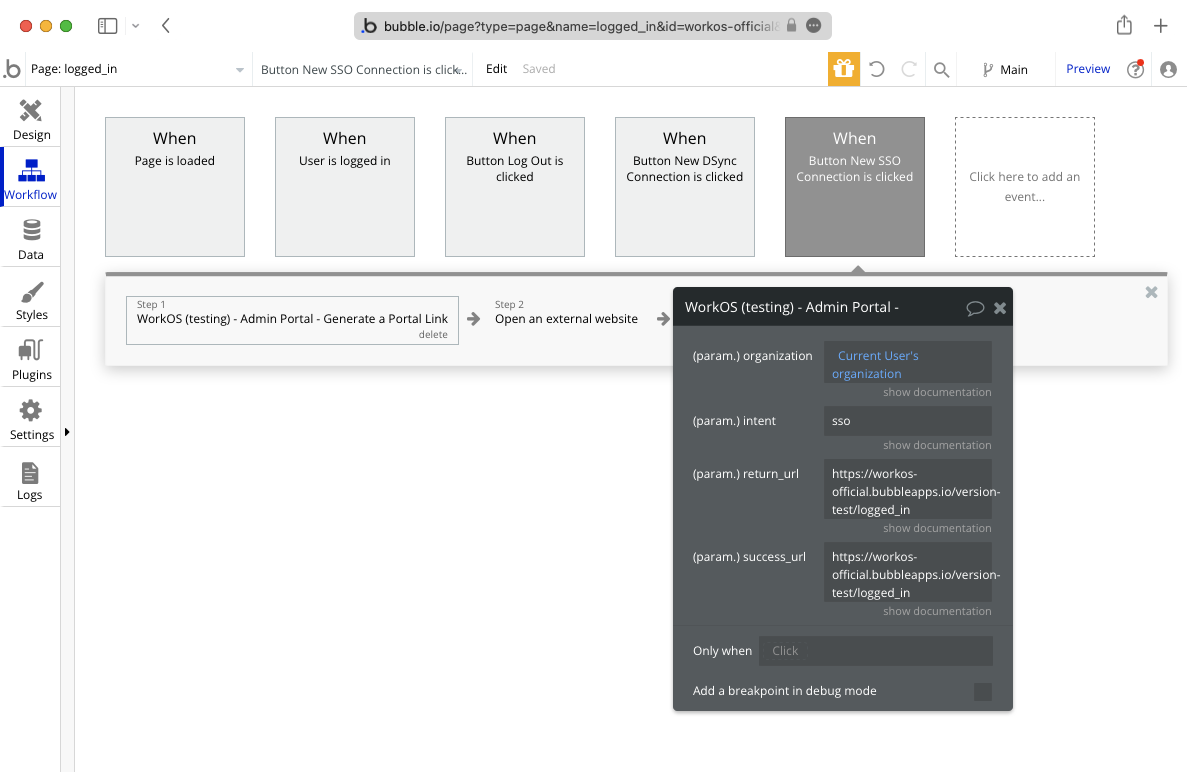Enable Add a breakpoint in debug mode

point(982,691)
